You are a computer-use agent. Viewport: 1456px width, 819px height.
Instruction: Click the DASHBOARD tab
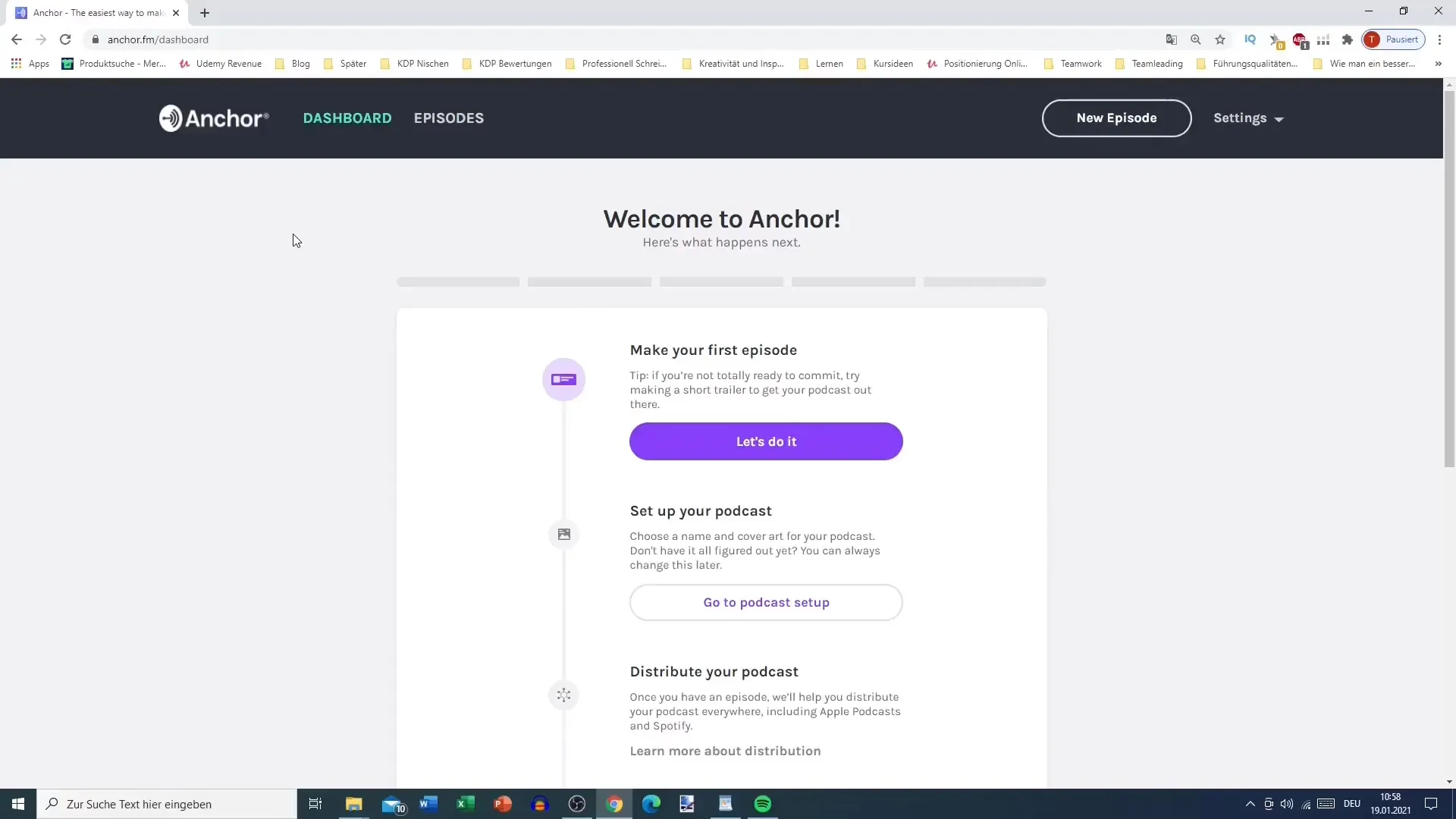(x=347, y=118)
